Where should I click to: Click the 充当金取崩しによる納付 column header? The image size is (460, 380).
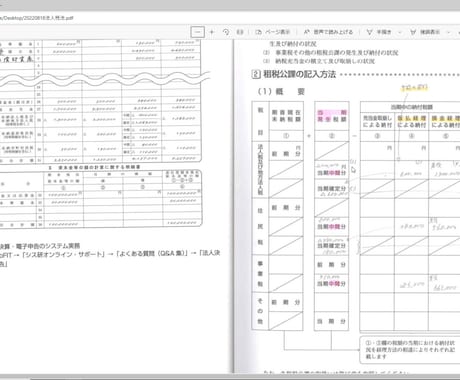point(377,121)
